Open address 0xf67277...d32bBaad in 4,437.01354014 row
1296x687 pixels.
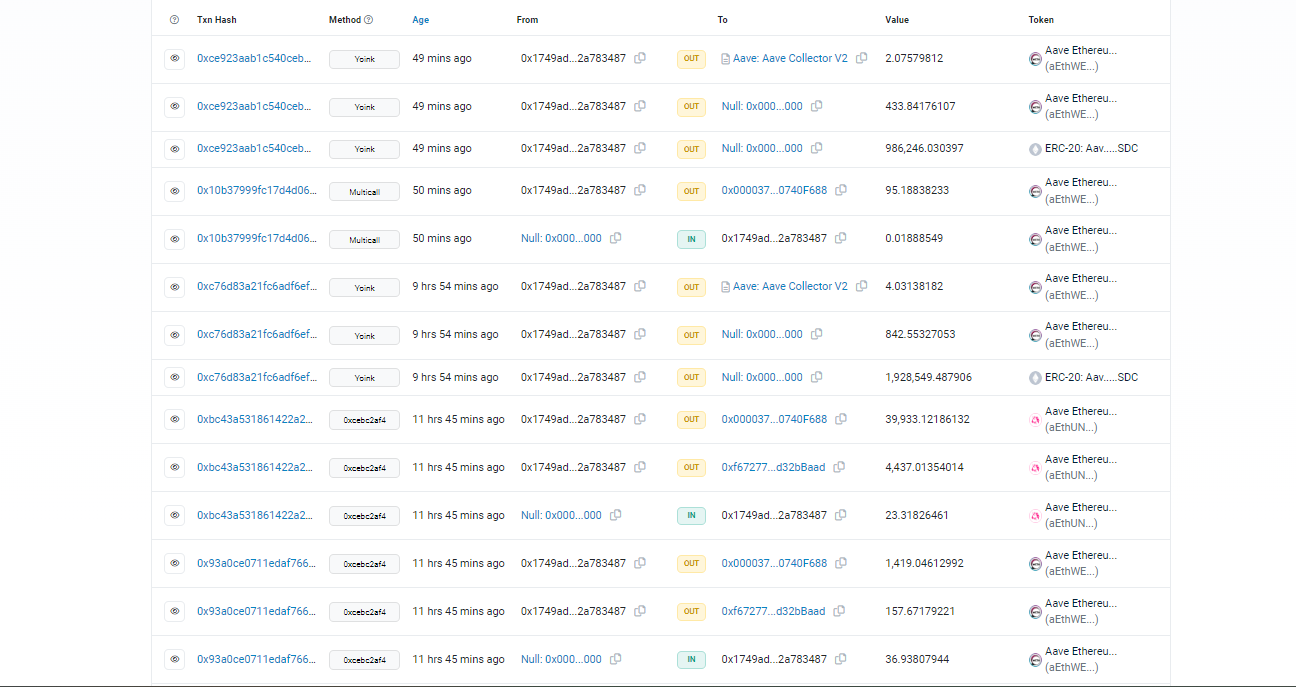click(773, 467)
